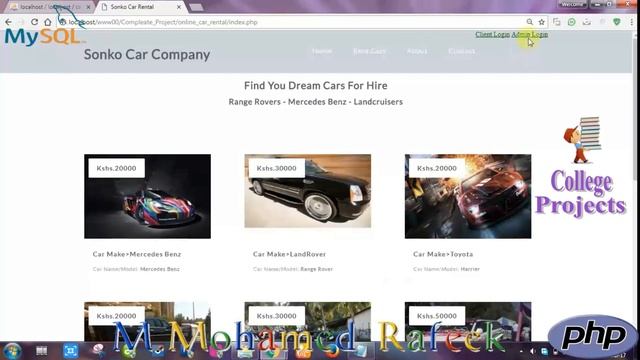The width and height of the screenshot is (640, 360).
Task: Click 'Car Make>Mercedes Benz' text
Action: [137, 254]
